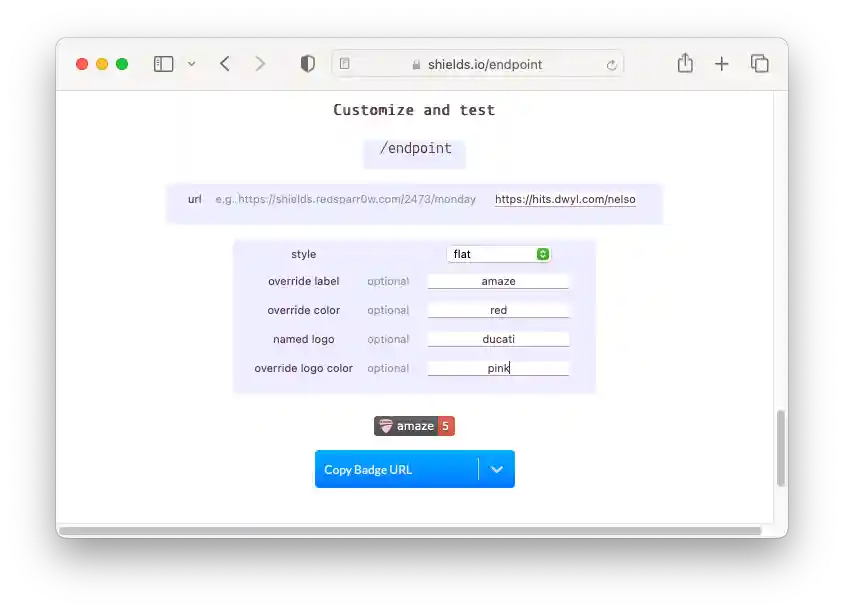The height and width of the screenshot is (612, 844).
Task: Click the 'url' label text
Action: coord(194,199)
